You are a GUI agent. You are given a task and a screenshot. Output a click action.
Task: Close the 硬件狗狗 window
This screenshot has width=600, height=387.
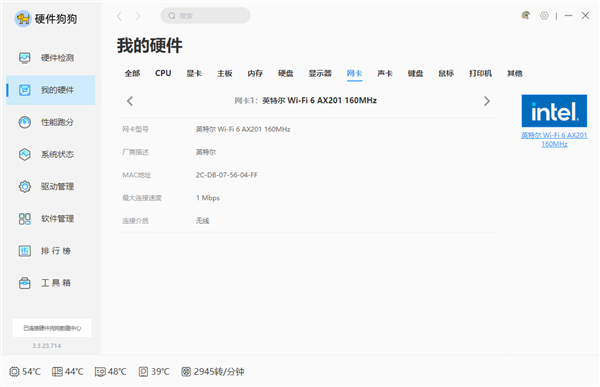tap(585, 15)
